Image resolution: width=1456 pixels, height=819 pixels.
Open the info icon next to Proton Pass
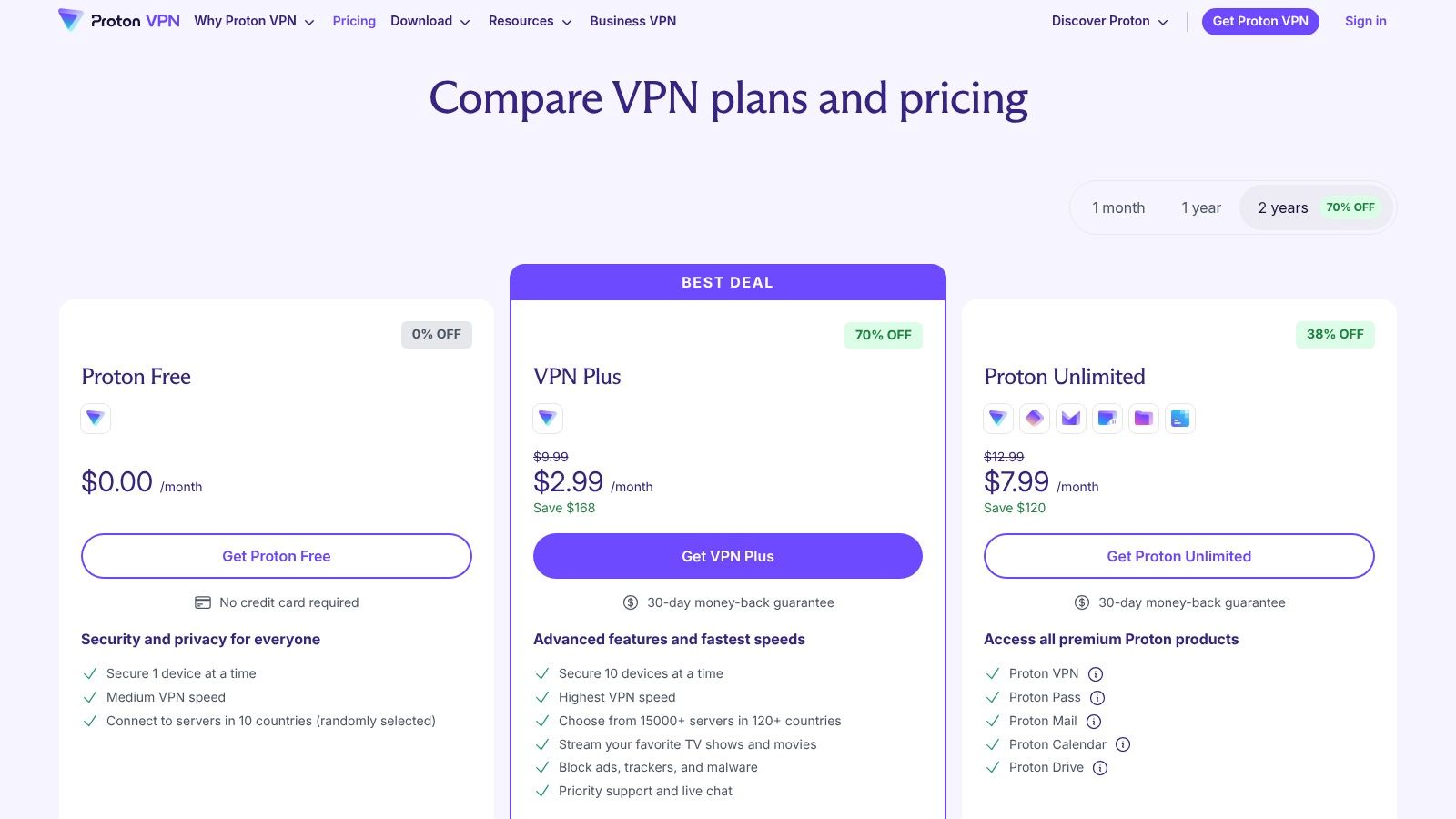pos(1097,697)
